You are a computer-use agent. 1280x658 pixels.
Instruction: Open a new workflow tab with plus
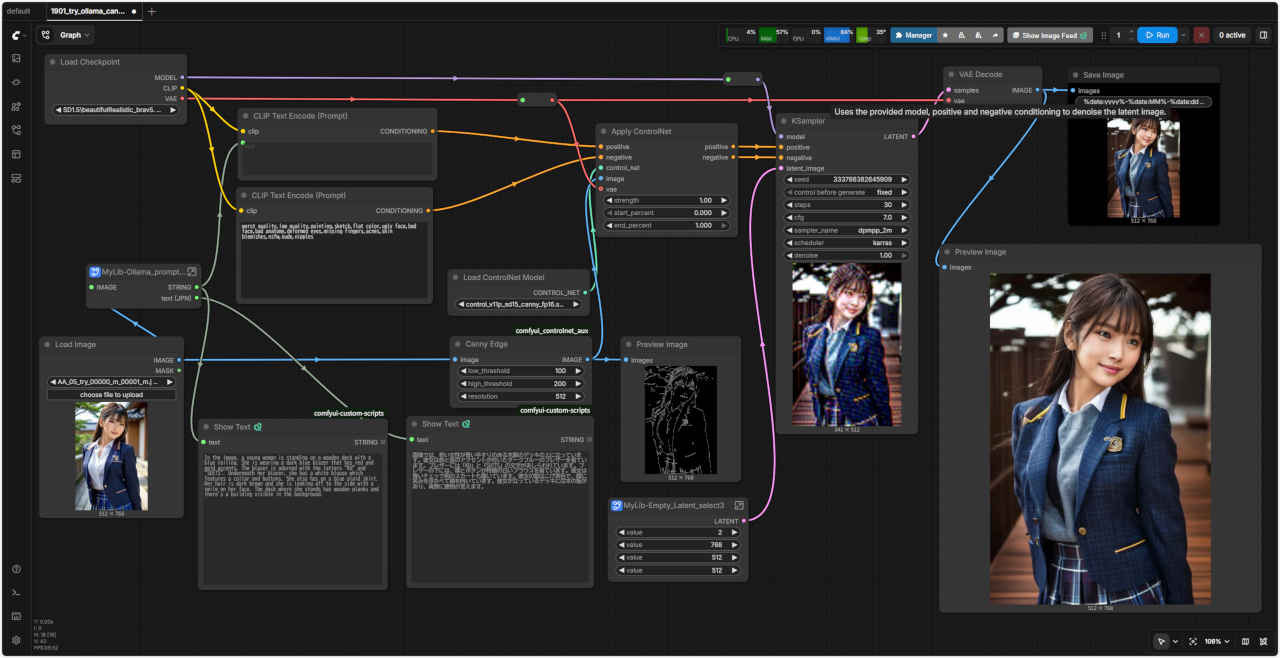152,11
